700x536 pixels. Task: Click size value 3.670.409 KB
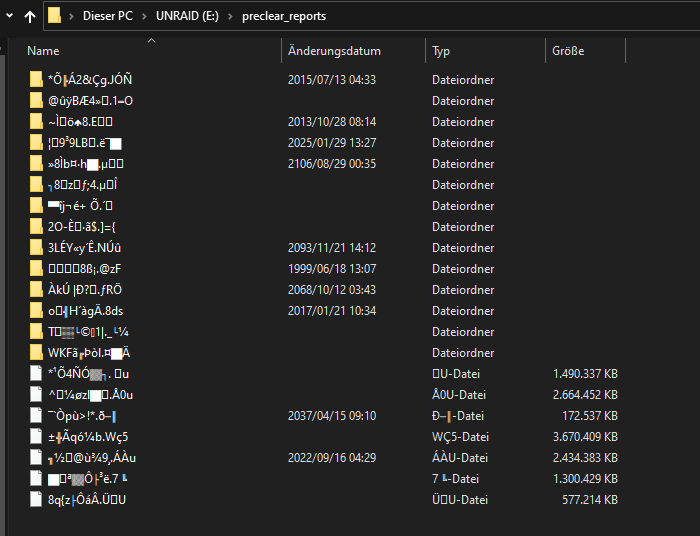tap(585, 436)
